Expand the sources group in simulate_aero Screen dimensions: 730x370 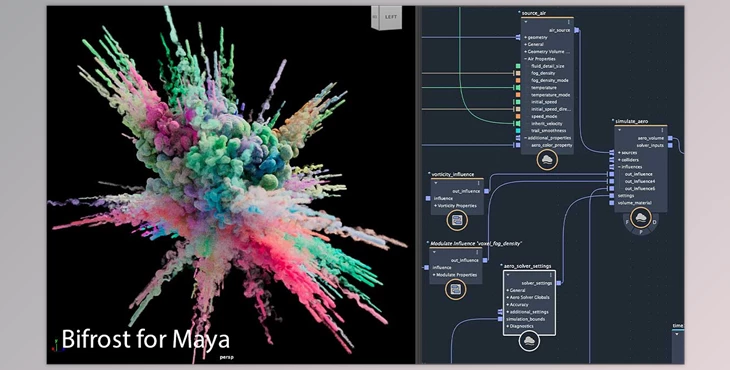tap(619, 153)
